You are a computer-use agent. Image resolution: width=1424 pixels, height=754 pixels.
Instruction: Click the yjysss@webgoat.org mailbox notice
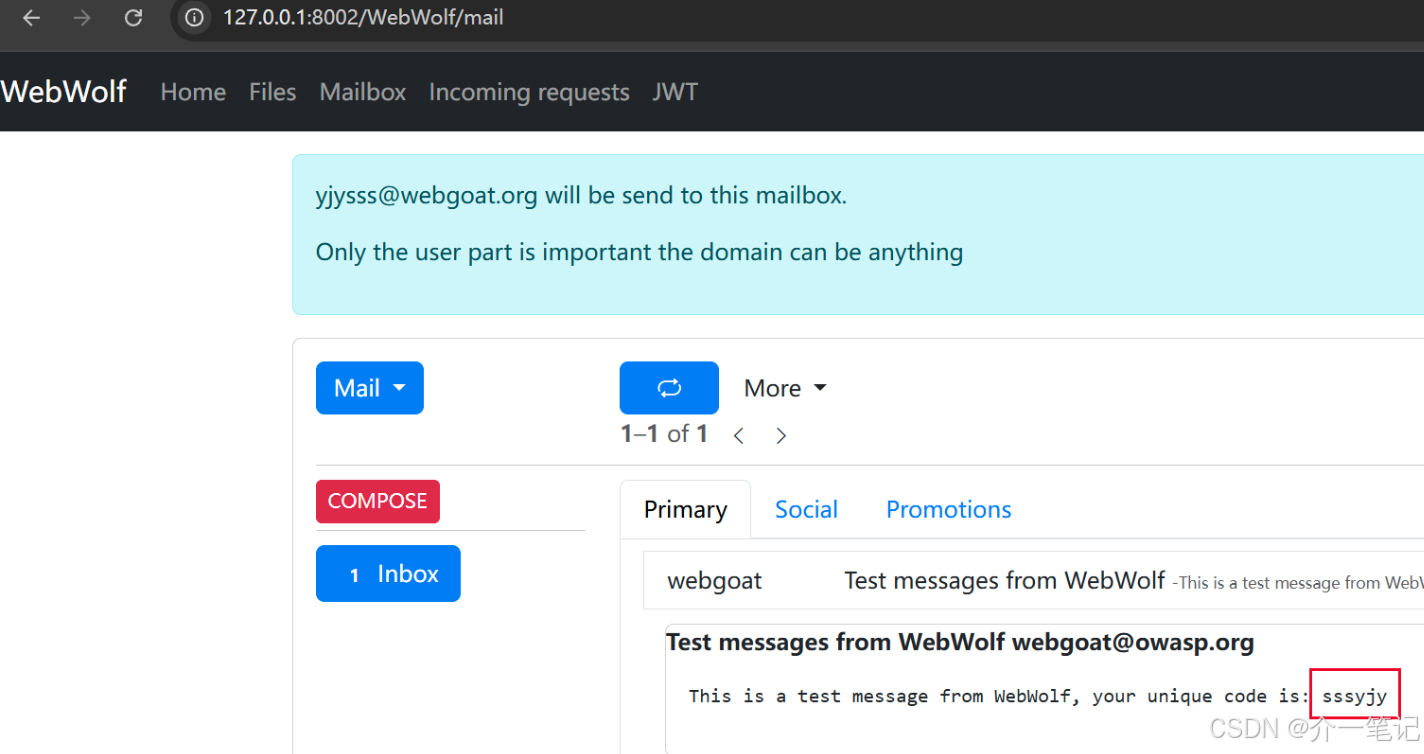[x=581, y=196]
